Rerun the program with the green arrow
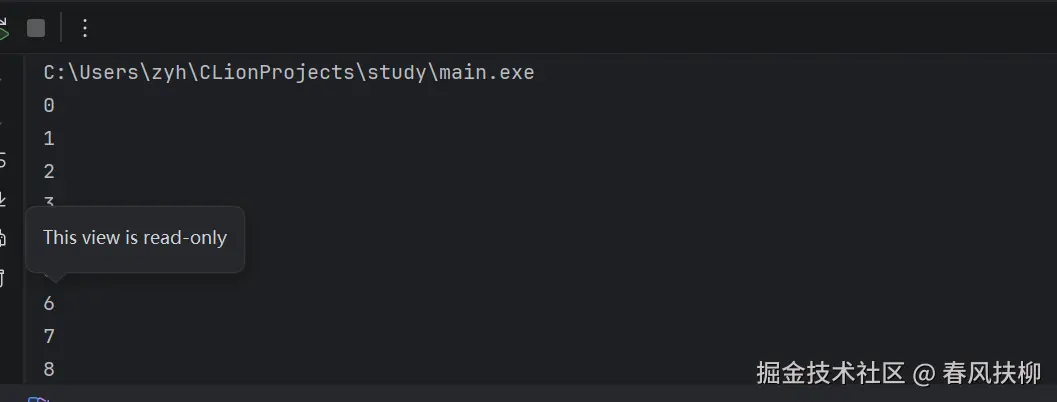The height and width of the screenshot is (402, 1057). [x=3, y=29]
